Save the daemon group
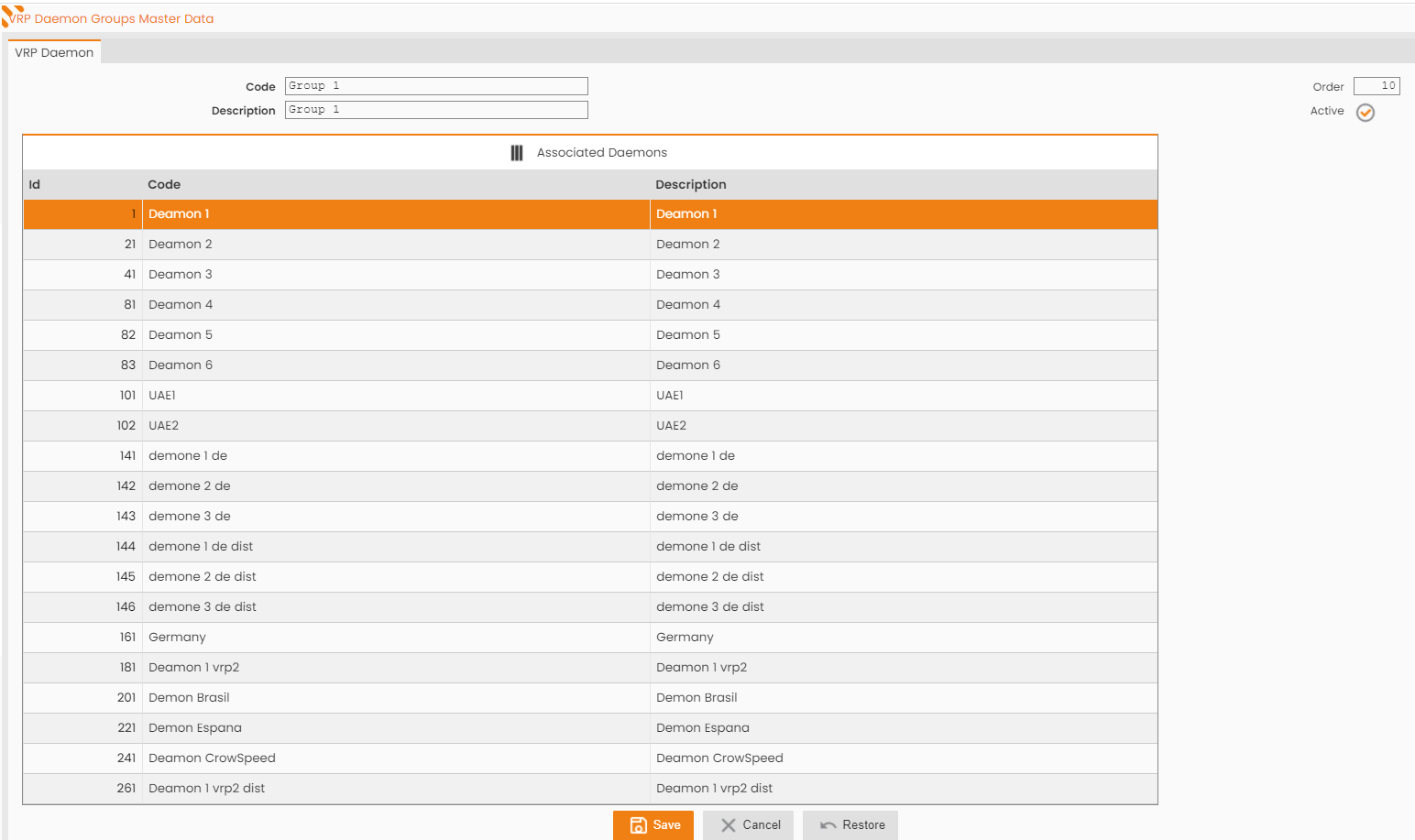Image resolution: width=1415 pixels, height=840 pixels. [x=653, y=825]
